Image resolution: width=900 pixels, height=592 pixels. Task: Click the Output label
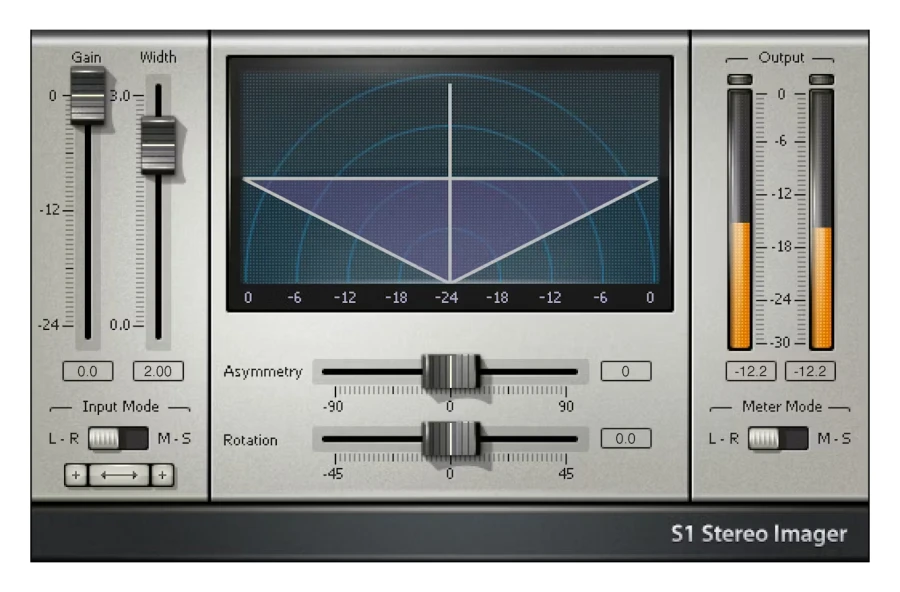pyautogui.click(x=781, y=57)
